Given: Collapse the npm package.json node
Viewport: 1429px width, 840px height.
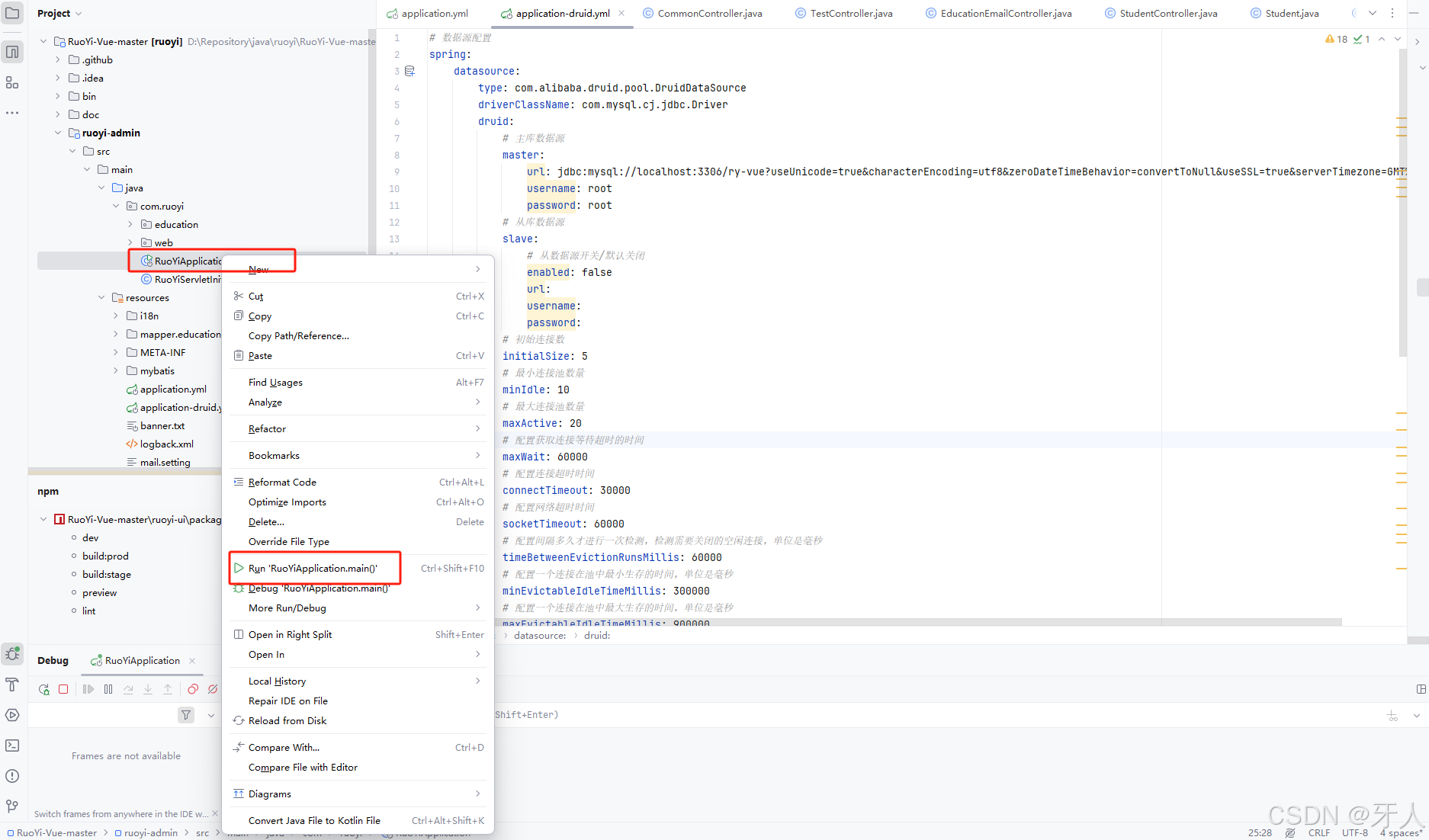Looking at the screenshot, I should (43, 519).
